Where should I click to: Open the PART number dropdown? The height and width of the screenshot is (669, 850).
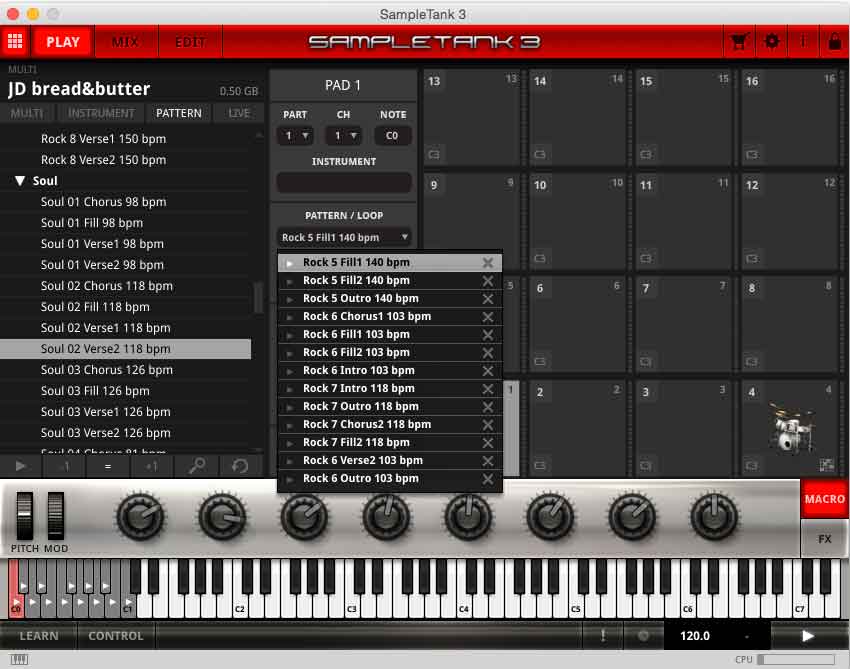click(x=295, y=135)
